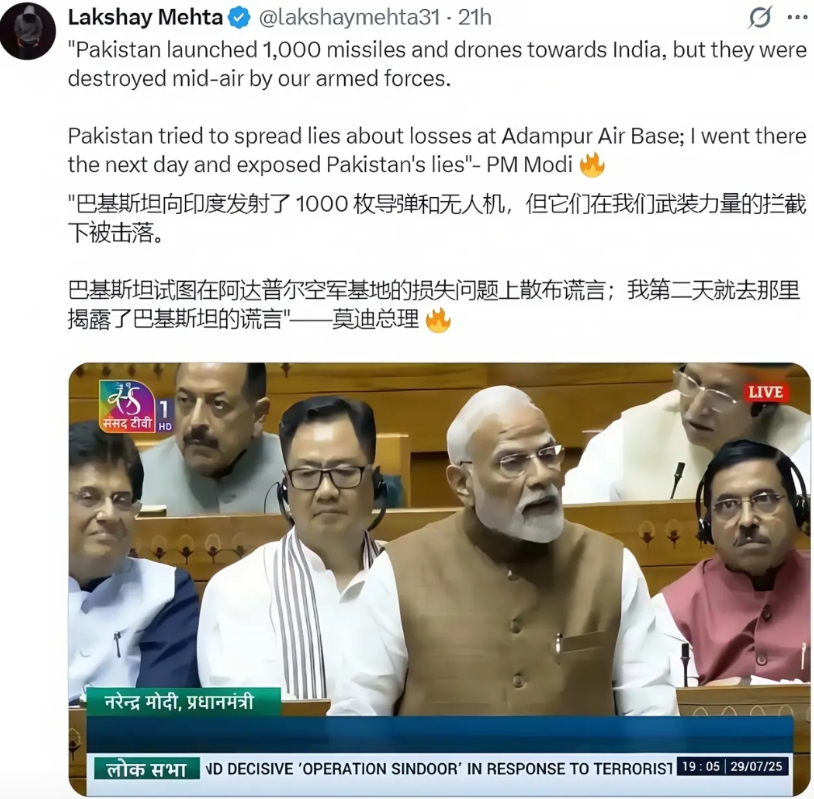The height and width of the screenshot is (799, 814).
Task: Click the @lakshaymehta31 handle
Action: click(x=349, y=18)
